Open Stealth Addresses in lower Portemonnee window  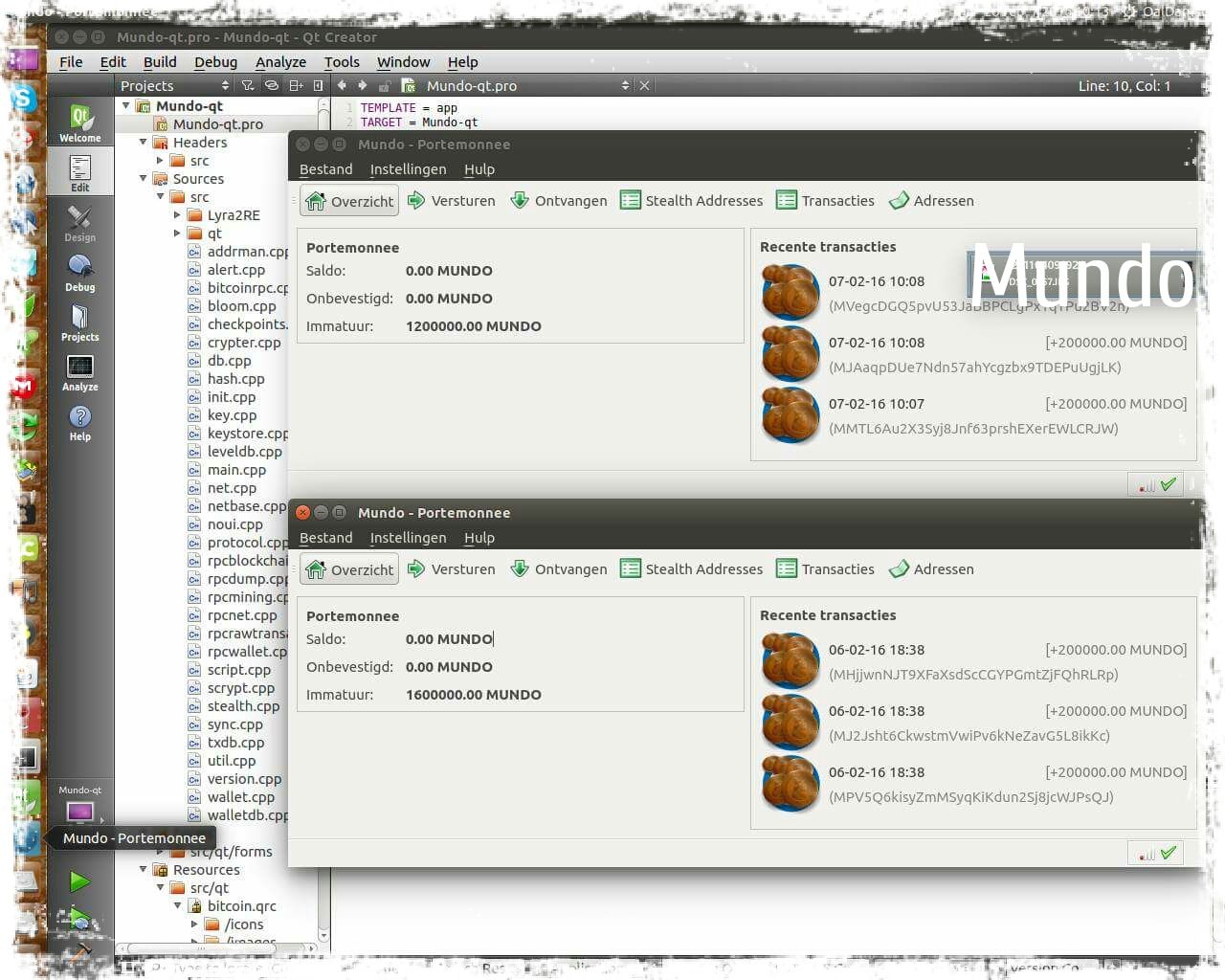point(691,568)
